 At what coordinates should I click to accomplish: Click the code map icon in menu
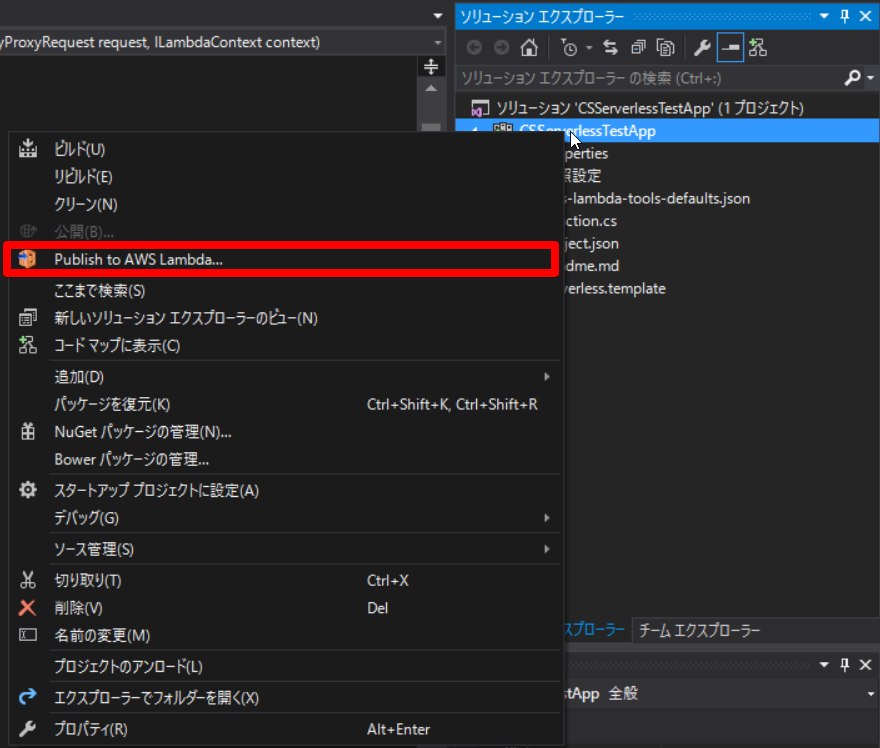click(x=28, y=345)
